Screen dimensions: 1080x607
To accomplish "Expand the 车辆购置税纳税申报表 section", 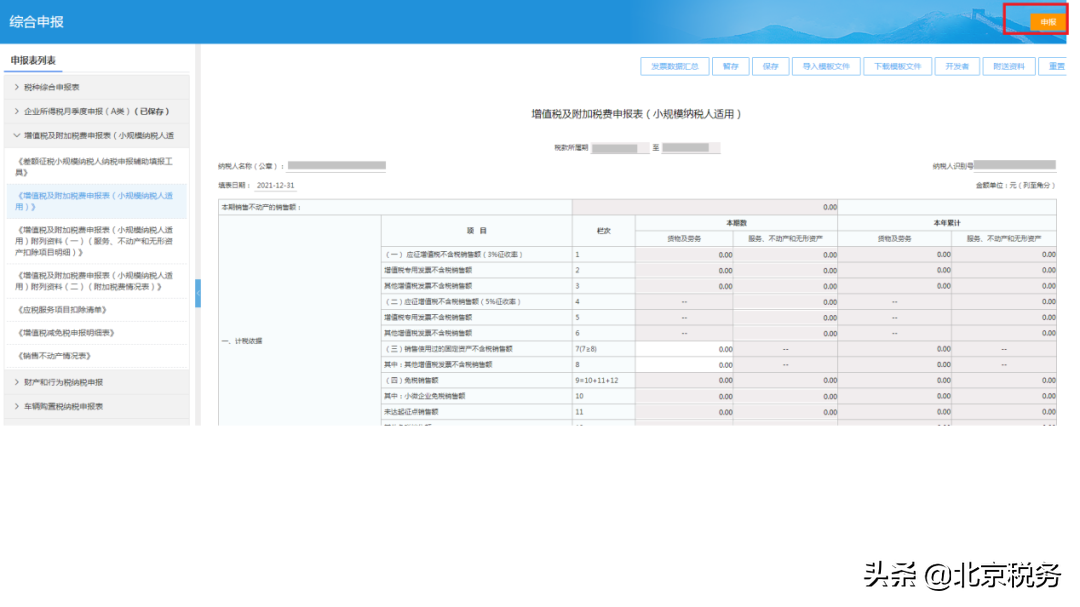I will (96, 407).
